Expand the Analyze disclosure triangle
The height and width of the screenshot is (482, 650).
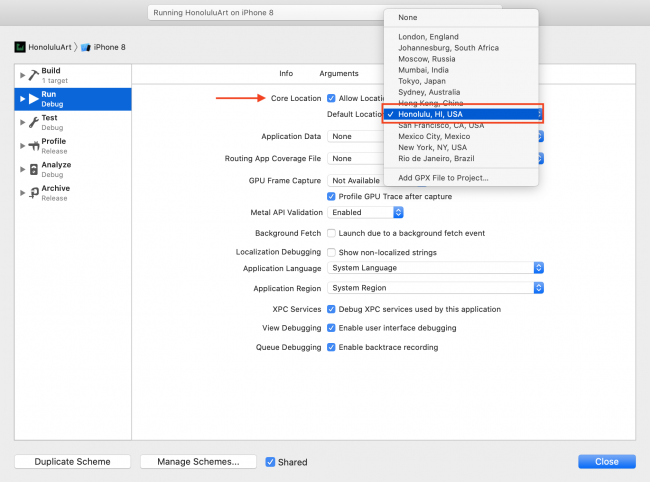point(22,170)
